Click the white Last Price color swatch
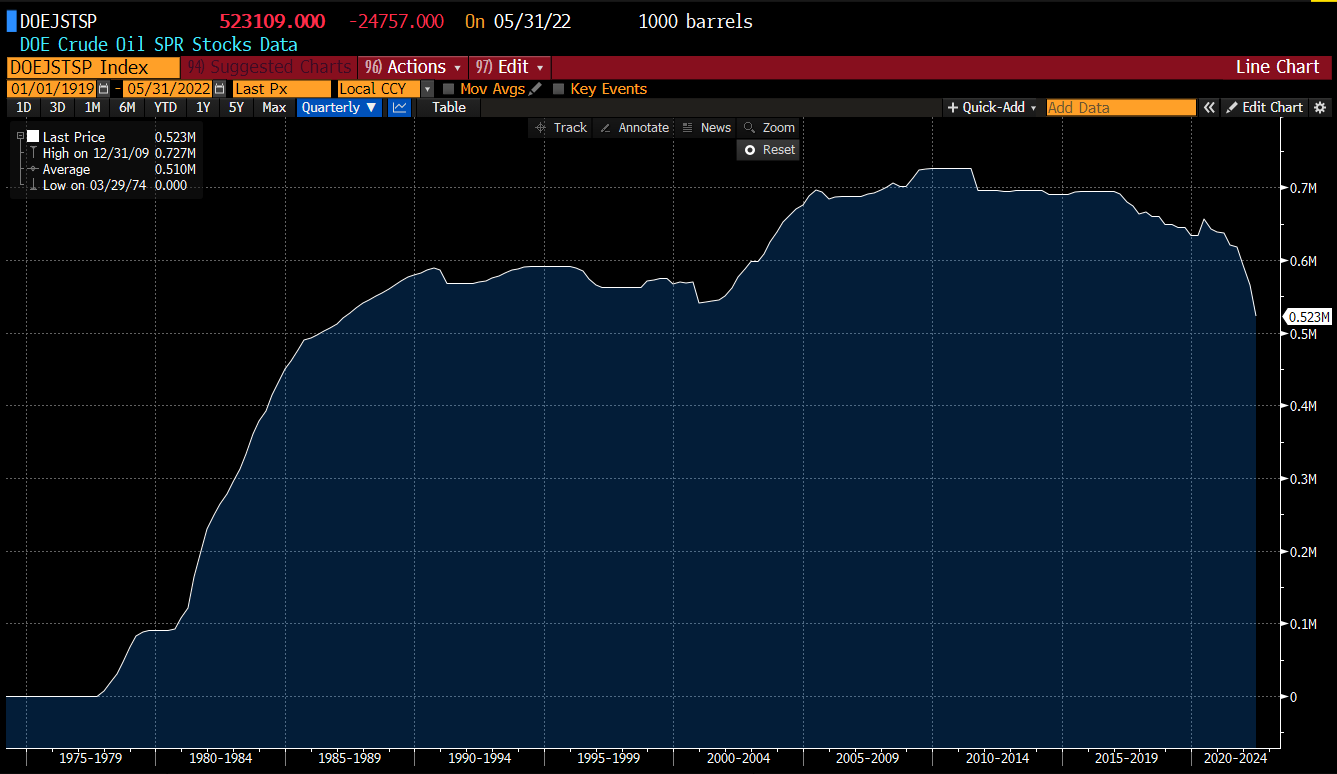Screen dimensions: 1337x774 pyautogui.click(x=33, y=137)
